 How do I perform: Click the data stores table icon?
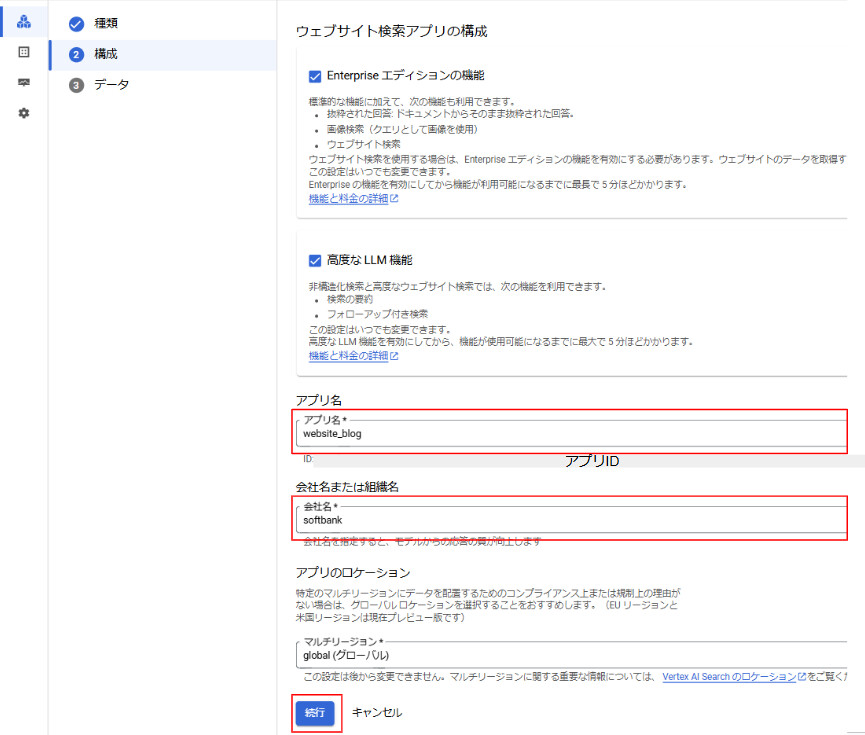click(24, 52)
